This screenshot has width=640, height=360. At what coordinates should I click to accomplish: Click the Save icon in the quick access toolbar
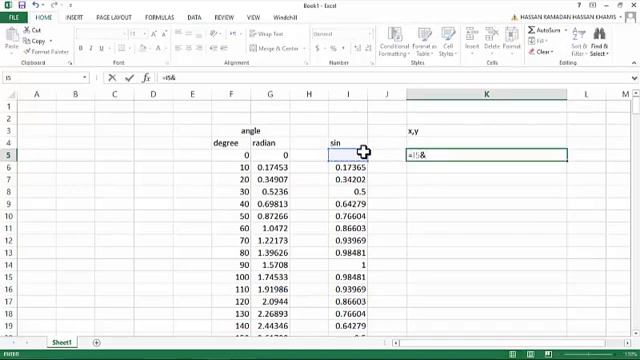tap(22, 5)
